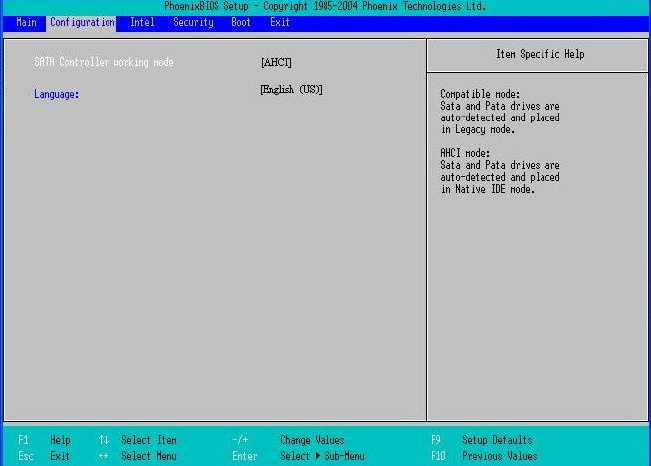Click the Change Values legend
The width and height of the screenshot is (651, 466).
312,440
